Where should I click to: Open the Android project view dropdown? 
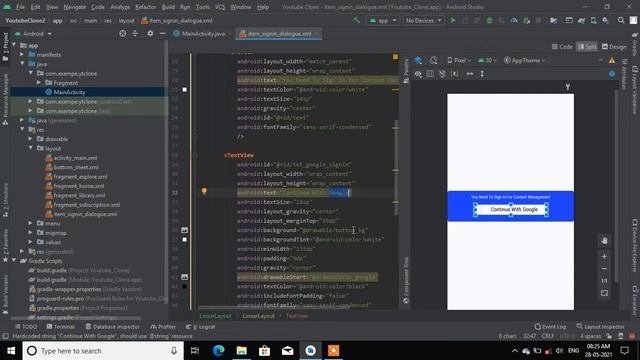pos(33,33)
